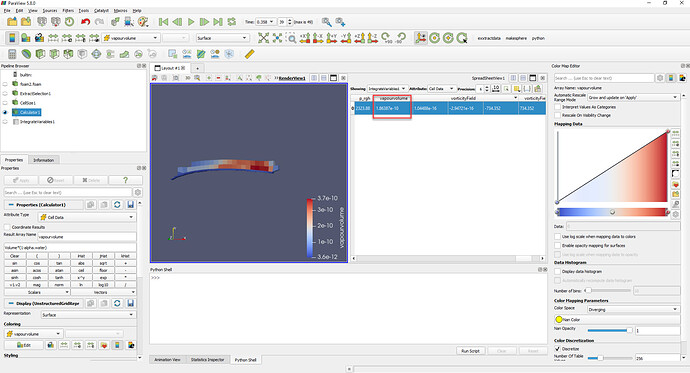690x373 pixels.
Task: Open the Surface representation dropdown in toolbar
Action: tap(222, 38)
